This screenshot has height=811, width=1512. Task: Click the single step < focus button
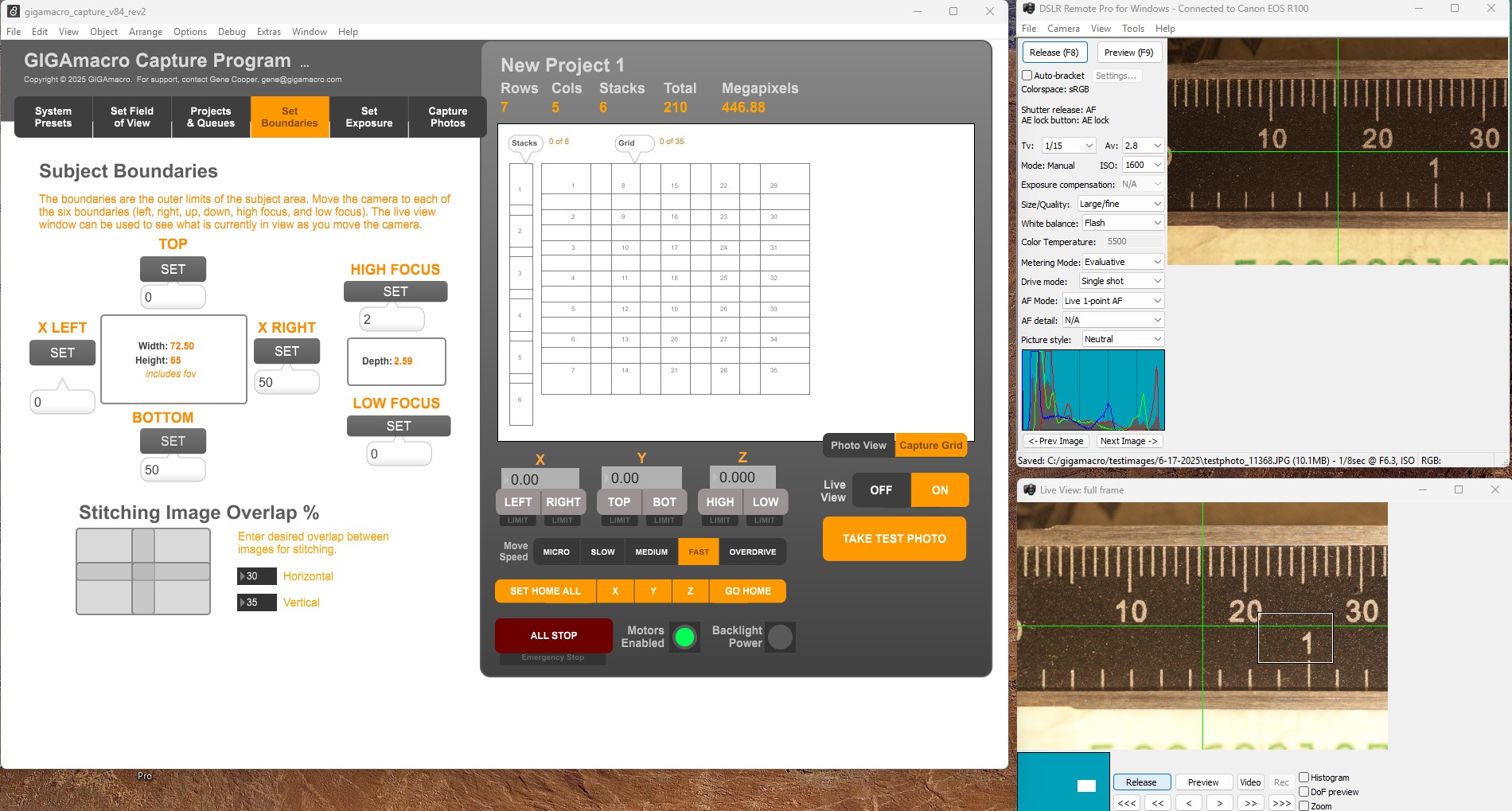1189,803
